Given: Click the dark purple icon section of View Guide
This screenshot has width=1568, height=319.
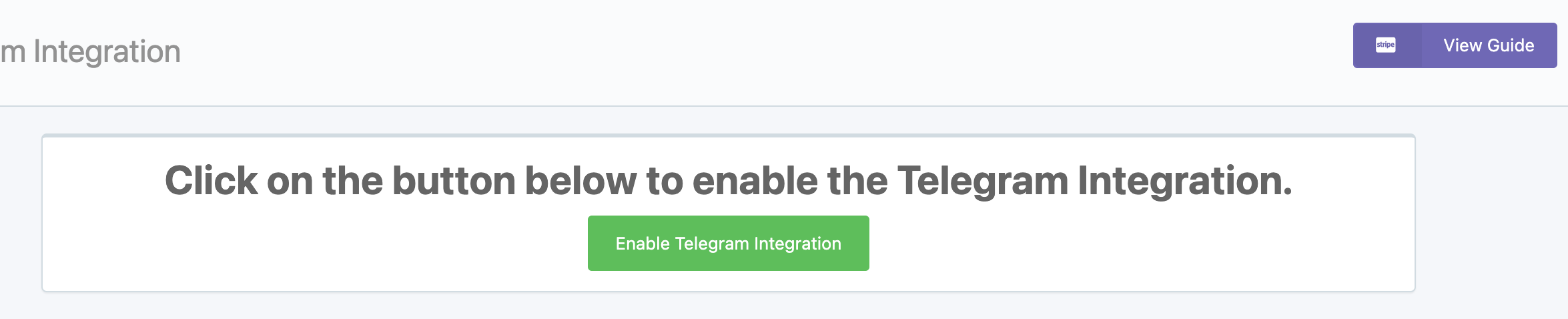Looking at the screenshot, I should (x=1387, y=45).
